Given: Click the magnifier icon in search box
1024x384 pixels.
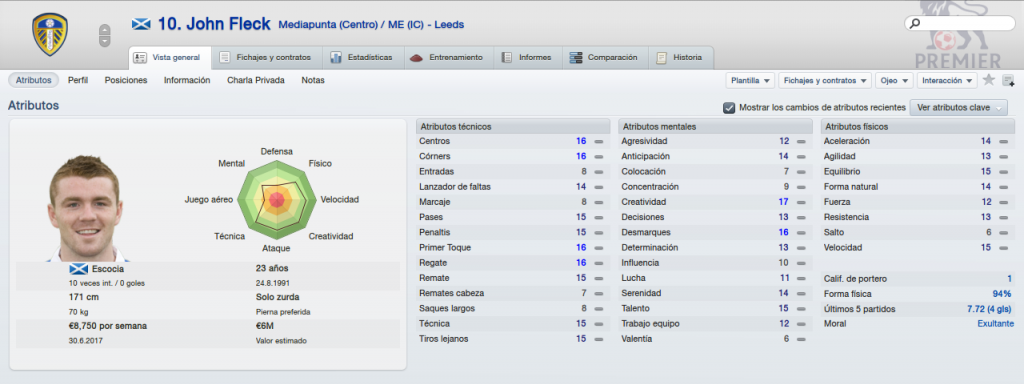Looking at the screenshot, I should pos(915,24).
